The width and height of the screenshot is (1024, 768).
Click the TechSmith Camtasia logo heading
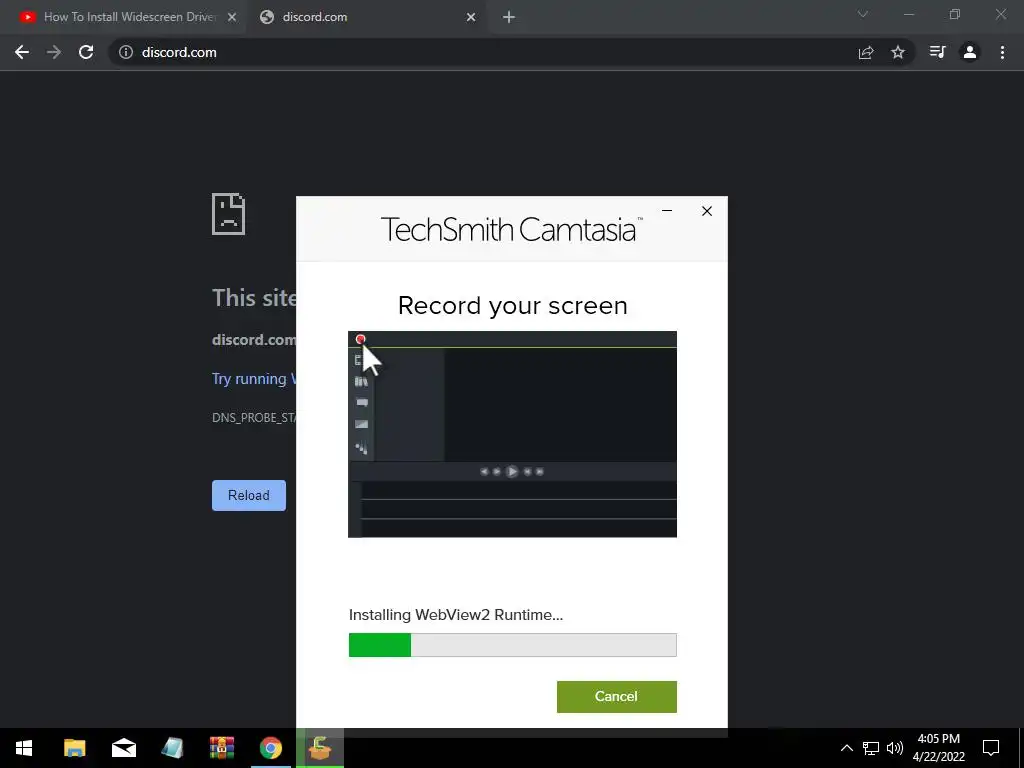click(511, 229)
